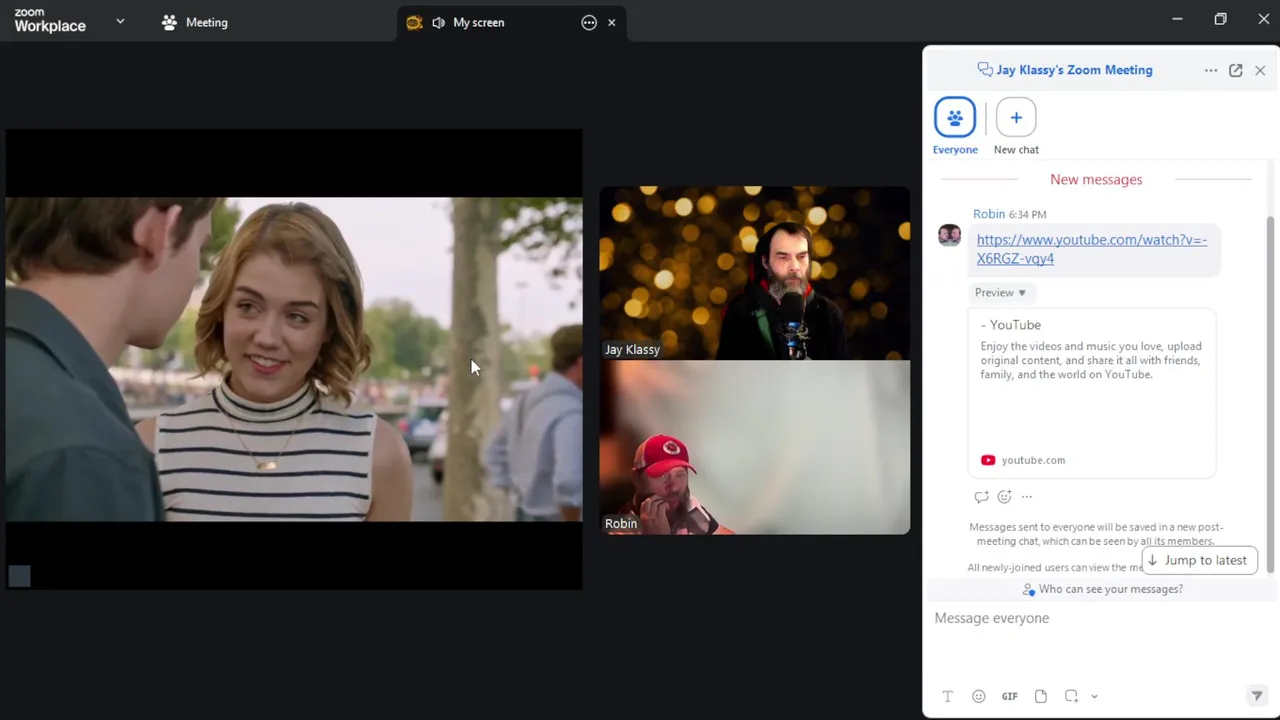
Task: Expand the screenshot options dropdown arrow
Action: [x=1094, y=696]
